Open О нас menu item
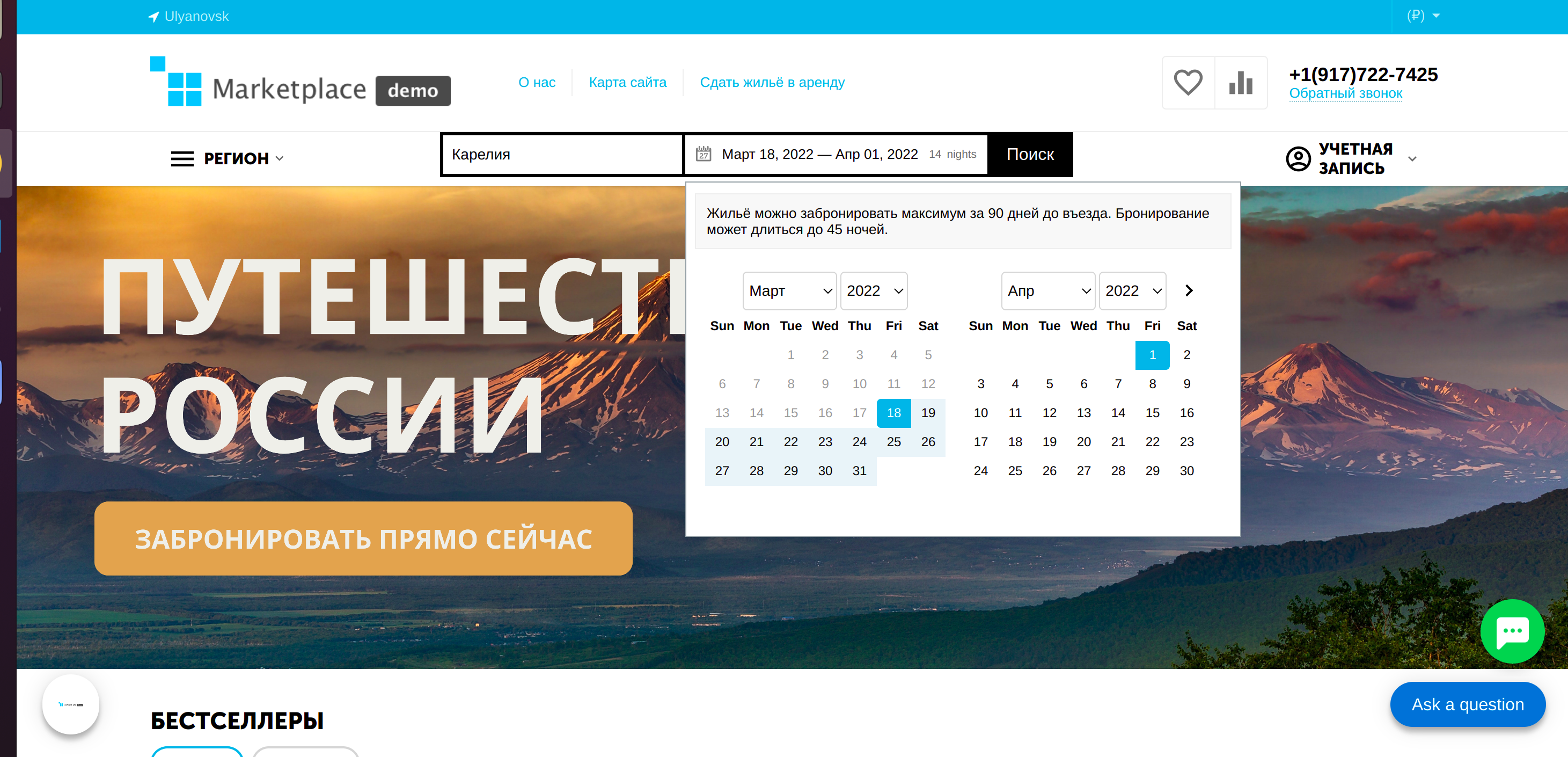Viewport: 1568px width, 757px height. [x=537, y=83]
